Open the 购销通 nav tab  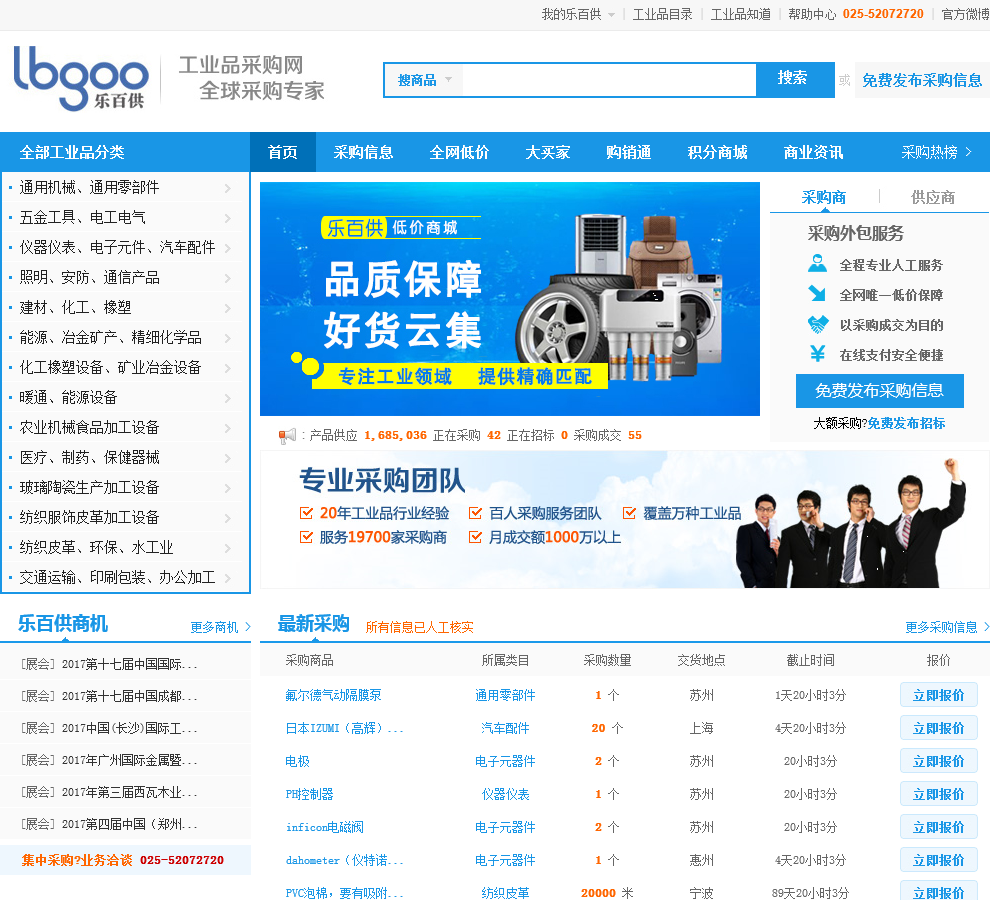(x=628, y=152)
